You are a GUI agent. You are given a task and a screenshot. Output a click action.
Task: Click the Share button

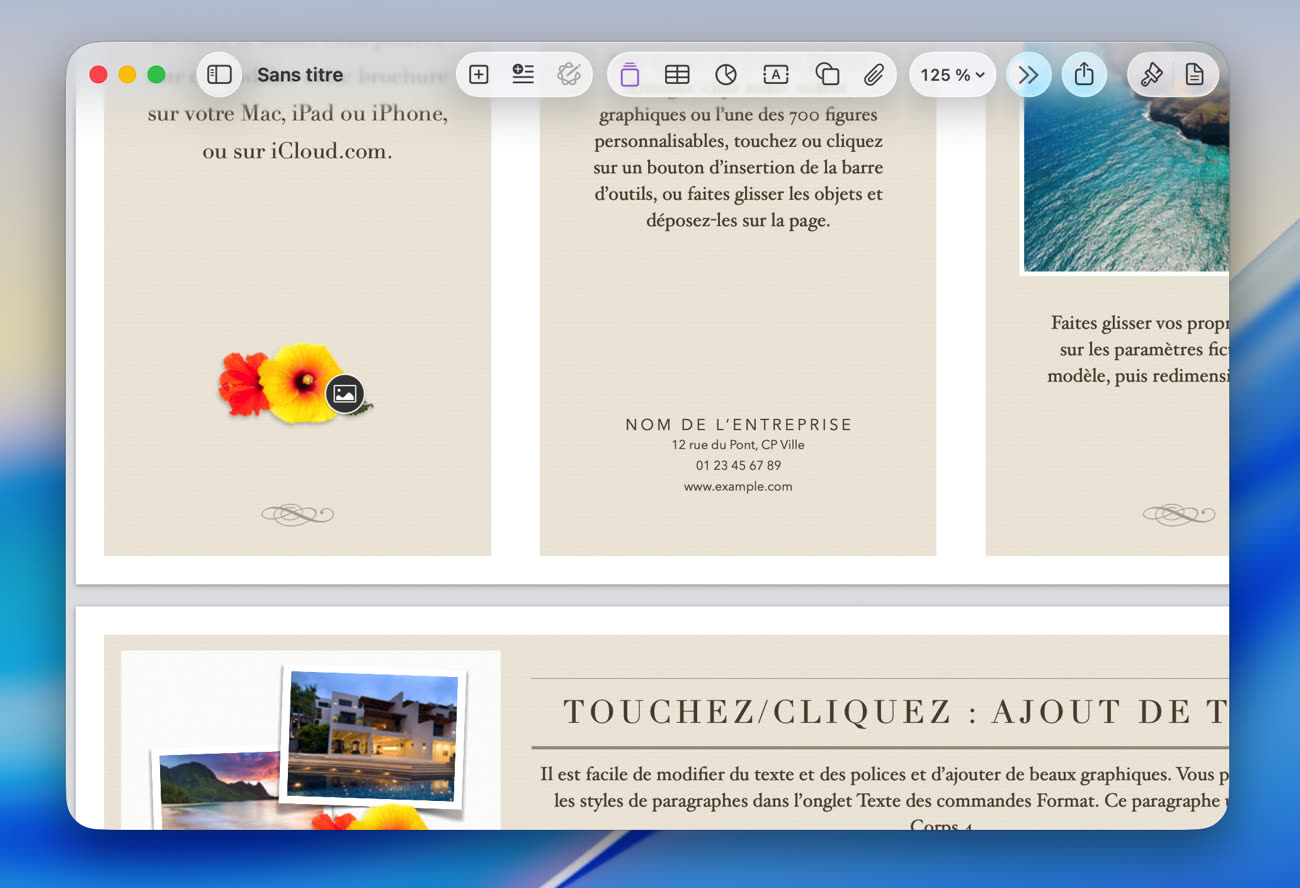click(1084, 75)
